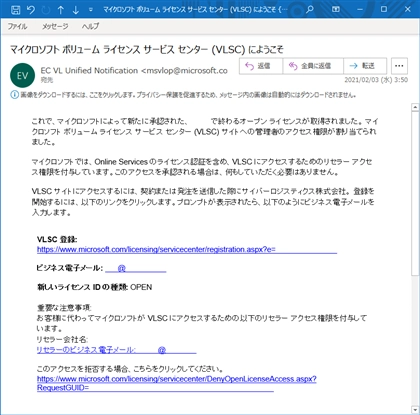Open the VLSC registration.aspx link

(x=187, y=249)
